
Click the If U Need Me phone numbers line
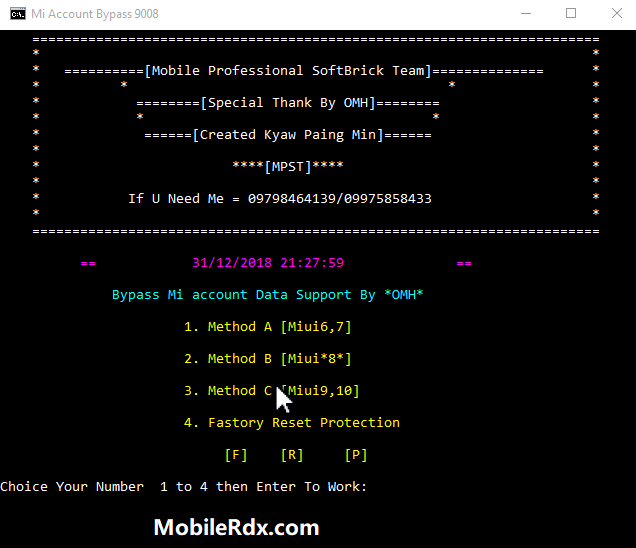[280, 199]
